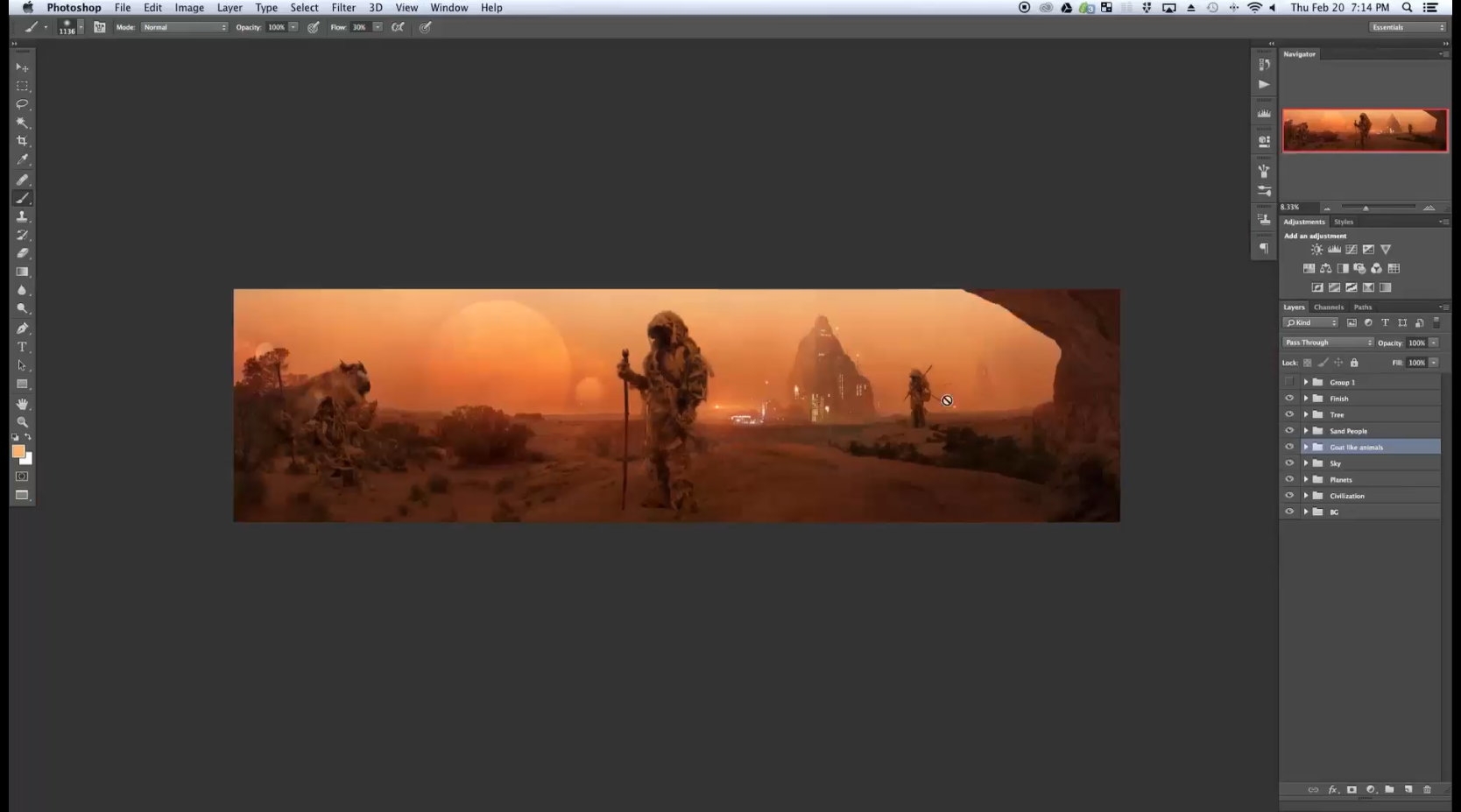The width and height of the screenshot is (1461, 812).
Task: Select the Horizontal Type tool
Action: [x=22, y=347]
